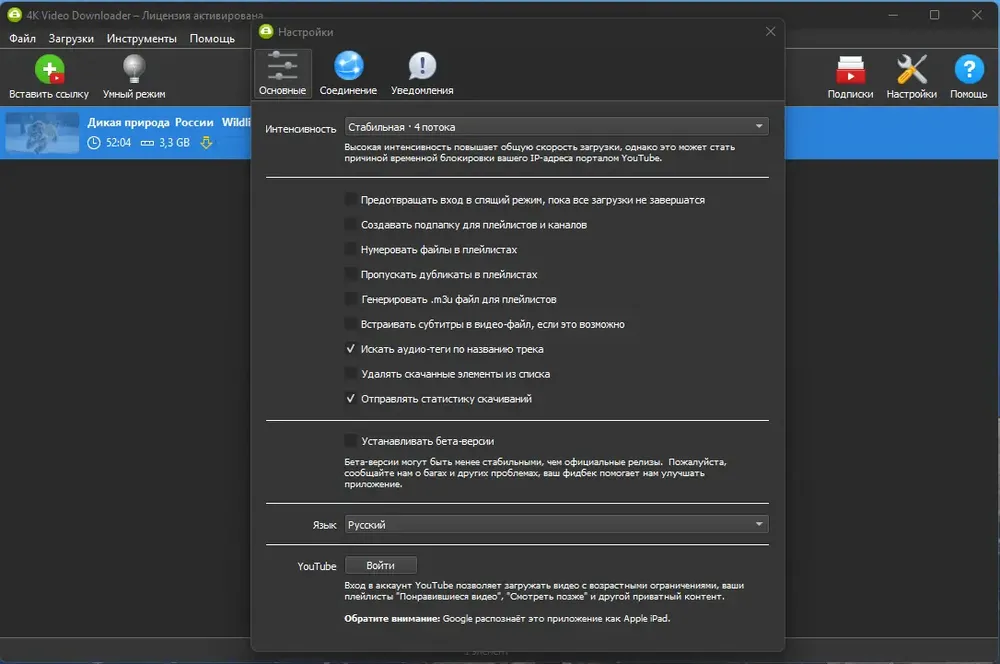Click the green Вставить ссылку plus icon

point(49,69)
